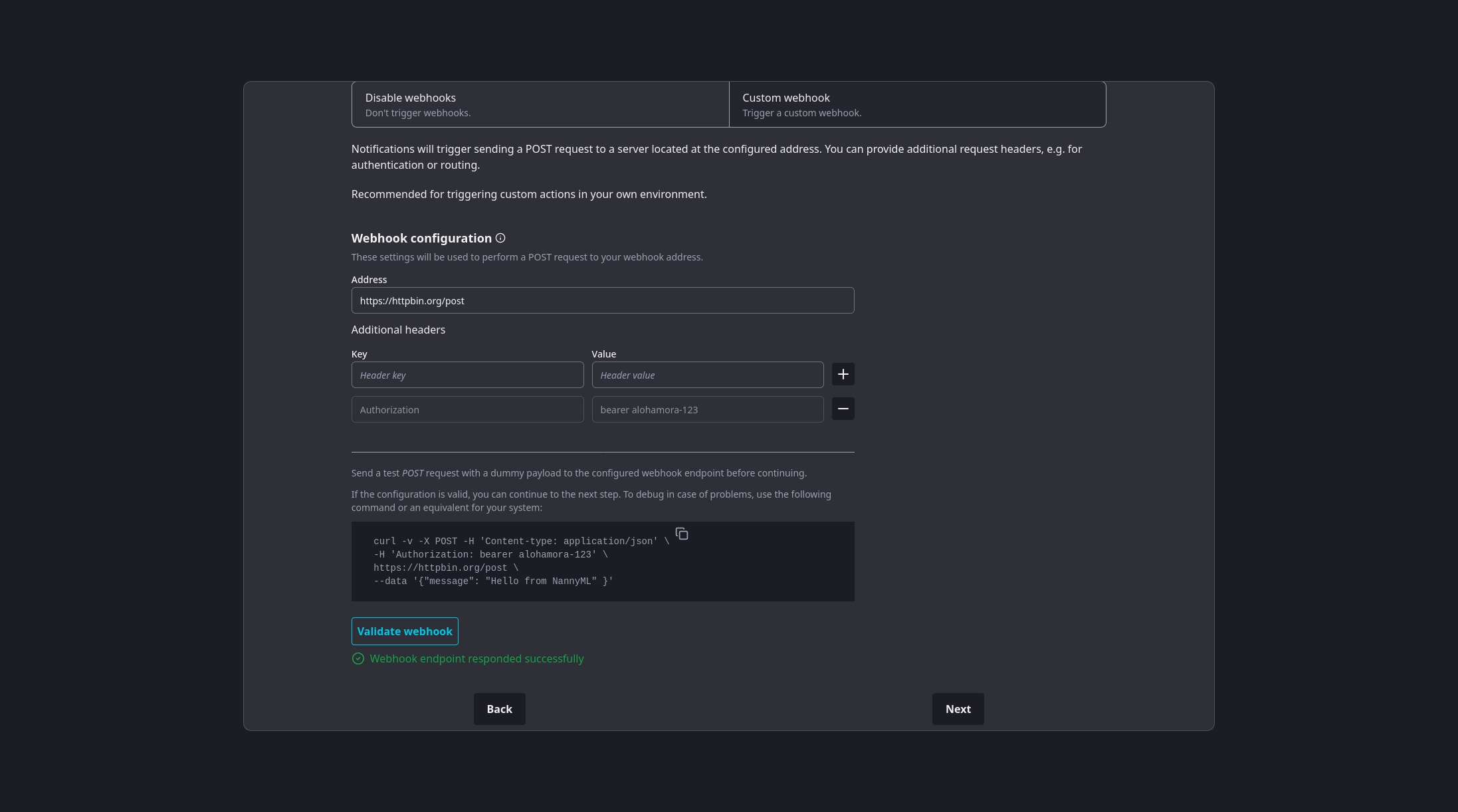Click the bearer alohamora-123 value field
1458x812 pixels.
(707, 409)
